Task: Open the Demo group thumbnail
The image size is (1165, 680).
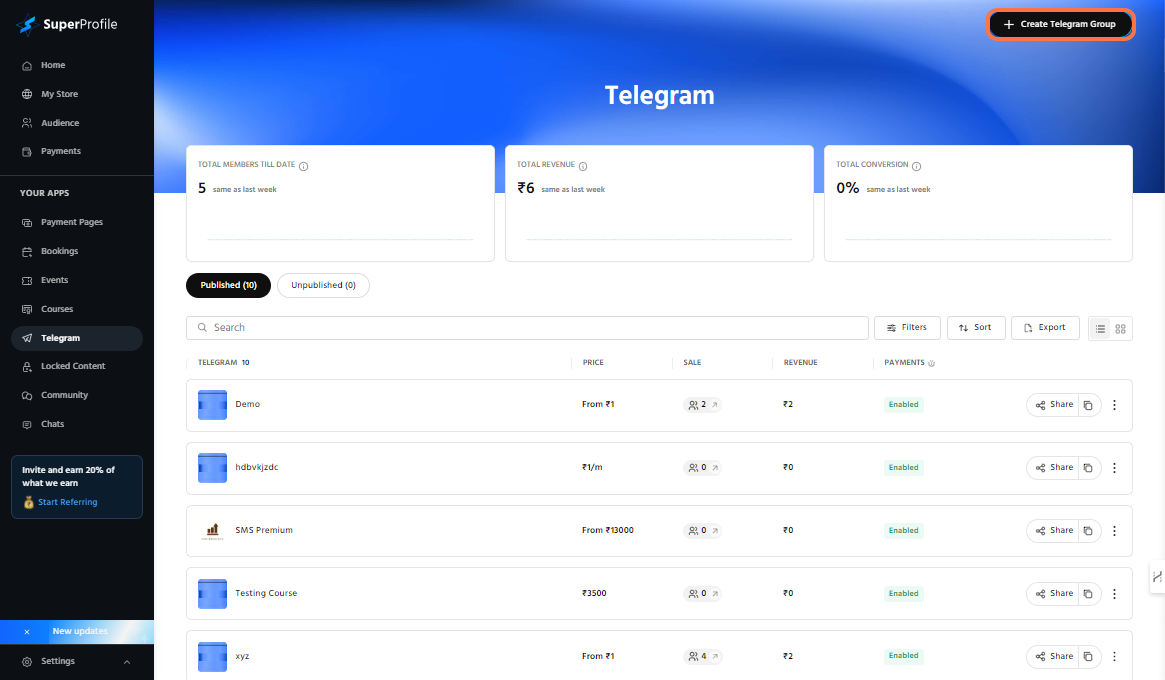Action: point(212,405)
